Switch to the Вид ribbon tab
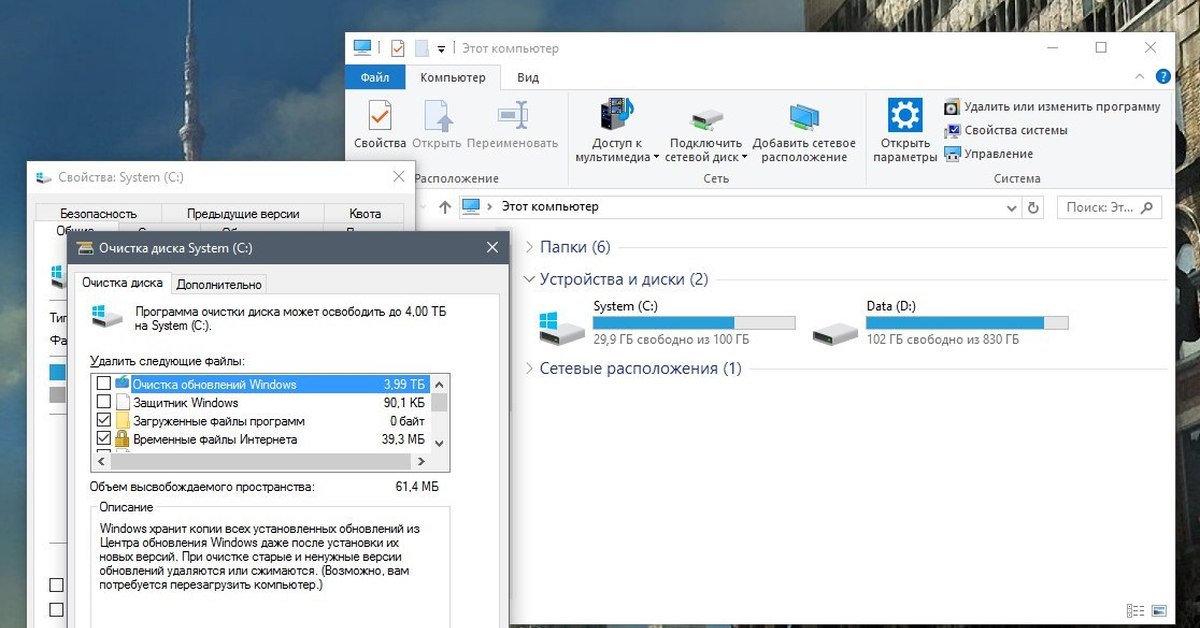 [528, 77]
